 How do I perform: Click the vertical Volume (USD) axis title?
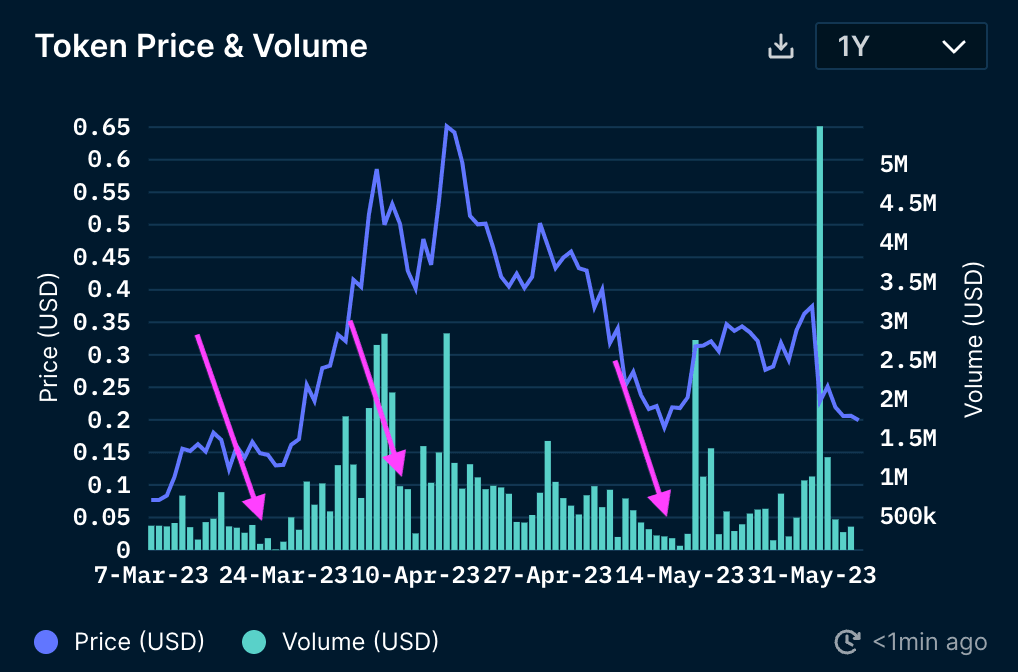click(973, 340)
